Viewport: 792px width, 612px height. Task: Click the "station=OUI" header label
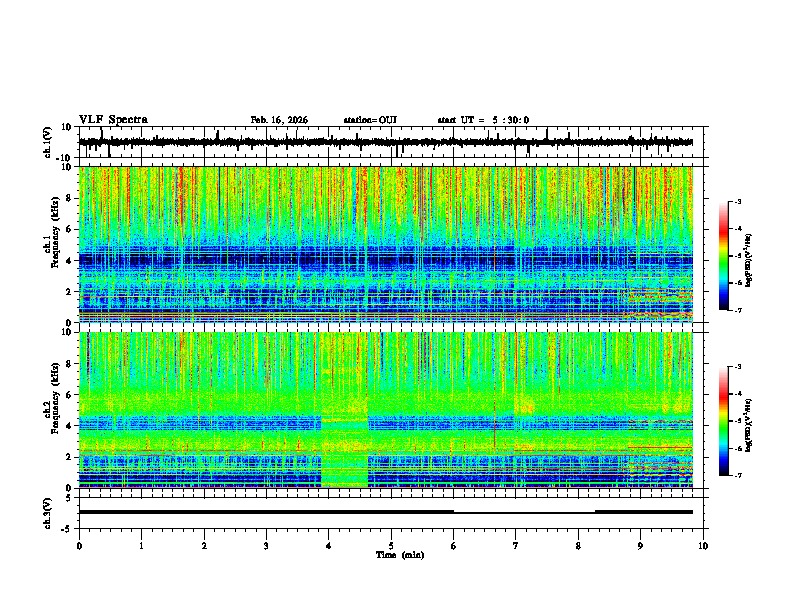(x=370, y=120)
